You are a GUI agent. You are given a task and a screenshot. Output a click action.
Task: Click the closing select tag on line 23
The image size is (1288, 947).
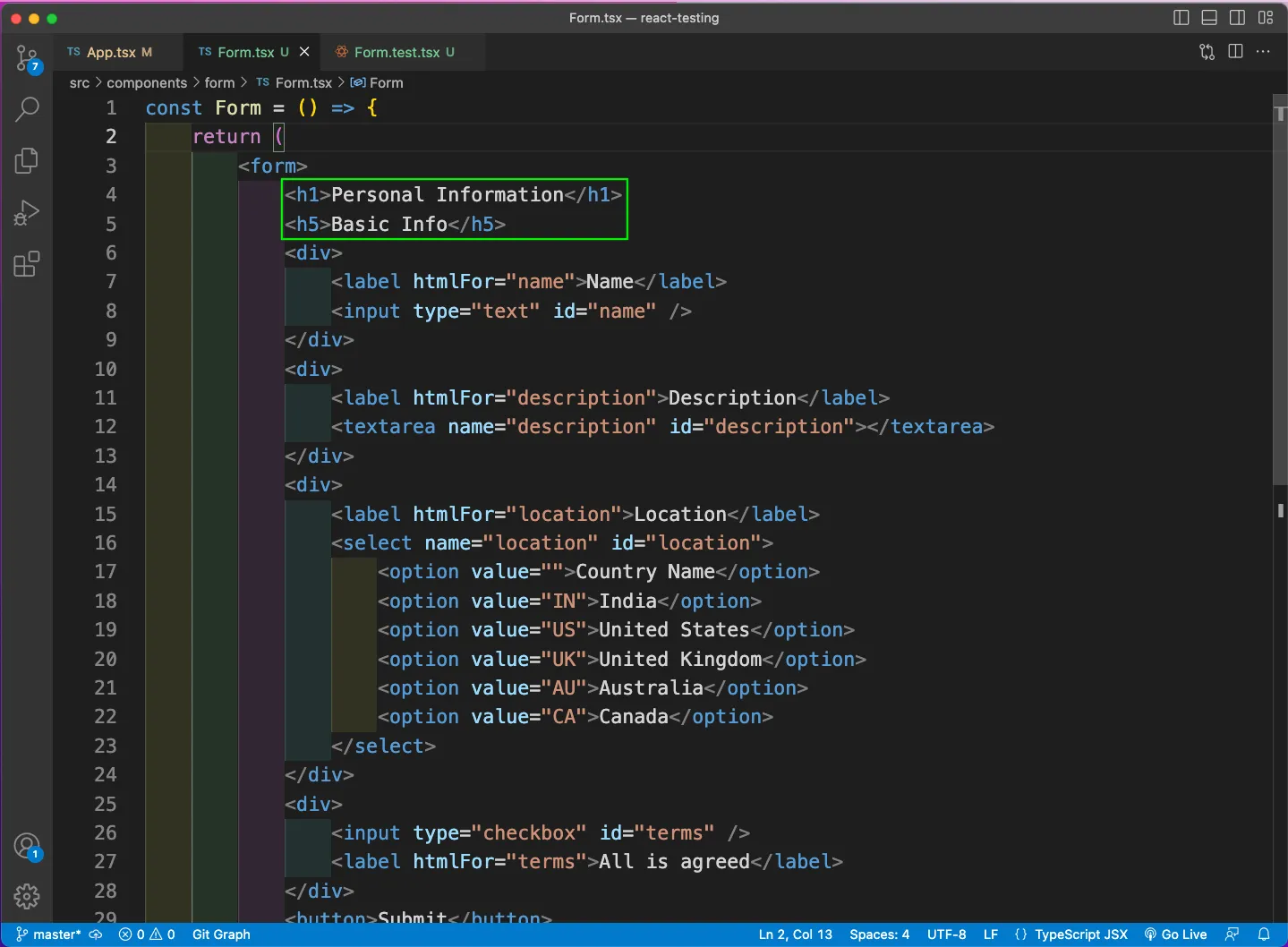(383, 746)
